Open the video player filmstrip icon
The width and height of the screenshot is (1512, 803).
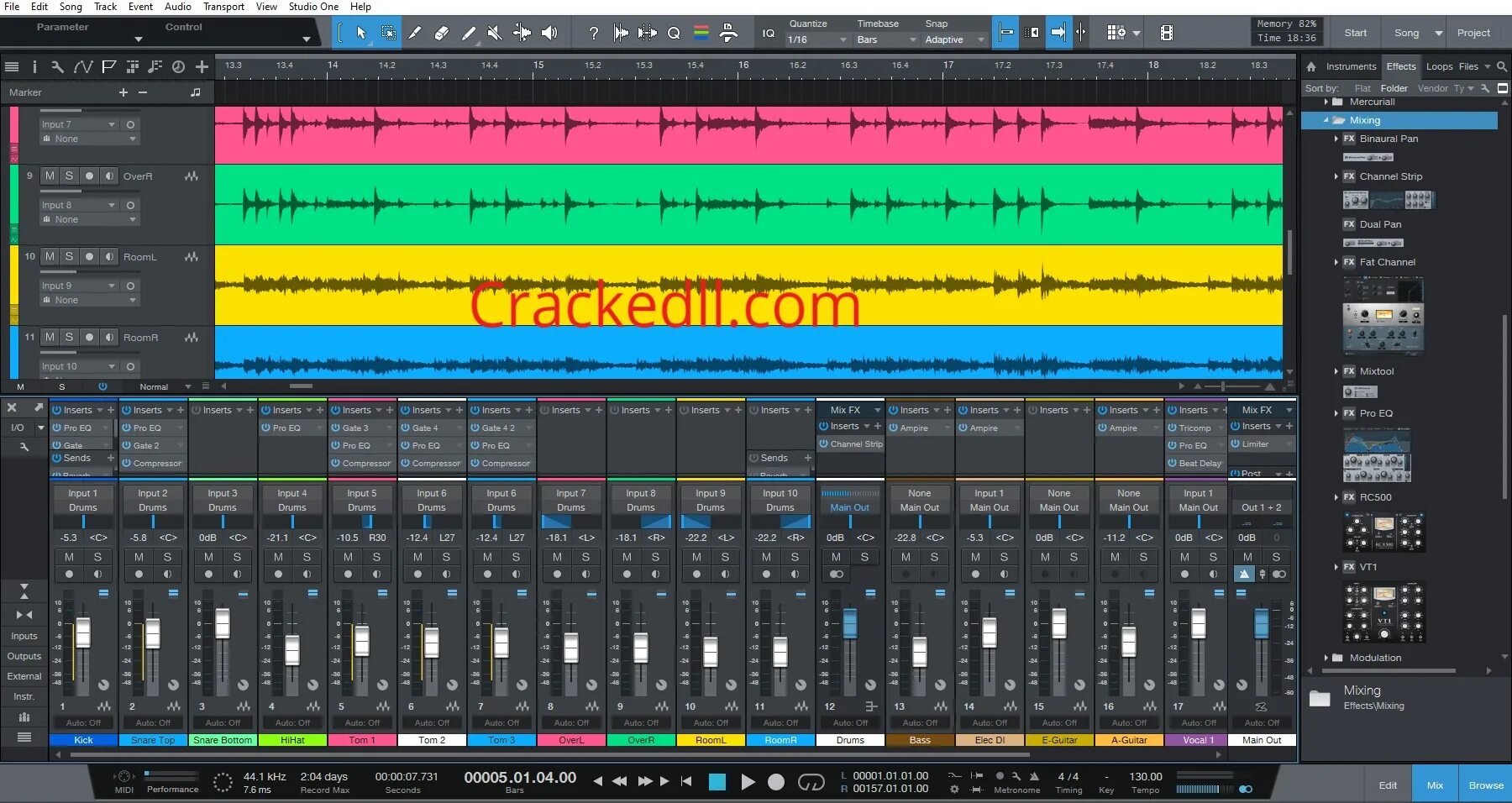pos(1167,33)
